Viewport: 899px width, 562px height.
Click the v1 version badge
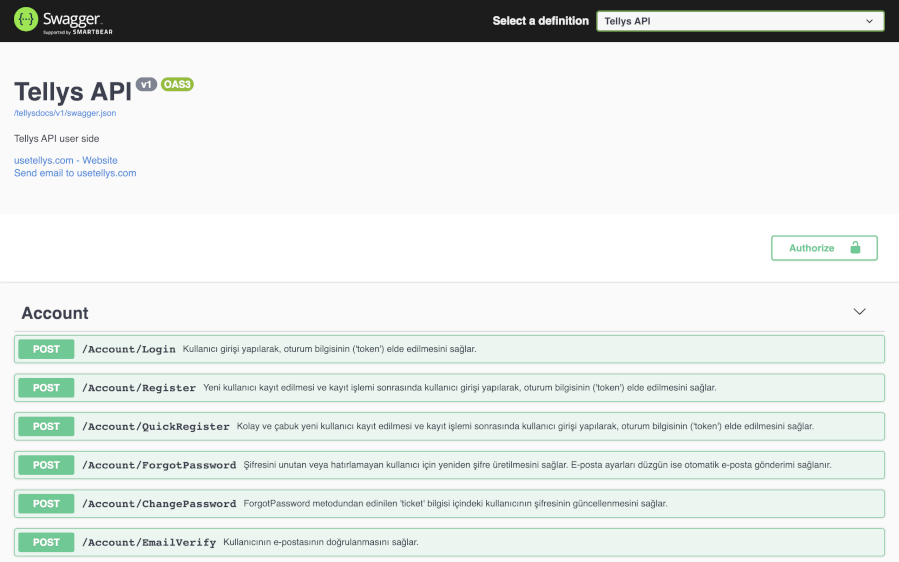(146, 85)
